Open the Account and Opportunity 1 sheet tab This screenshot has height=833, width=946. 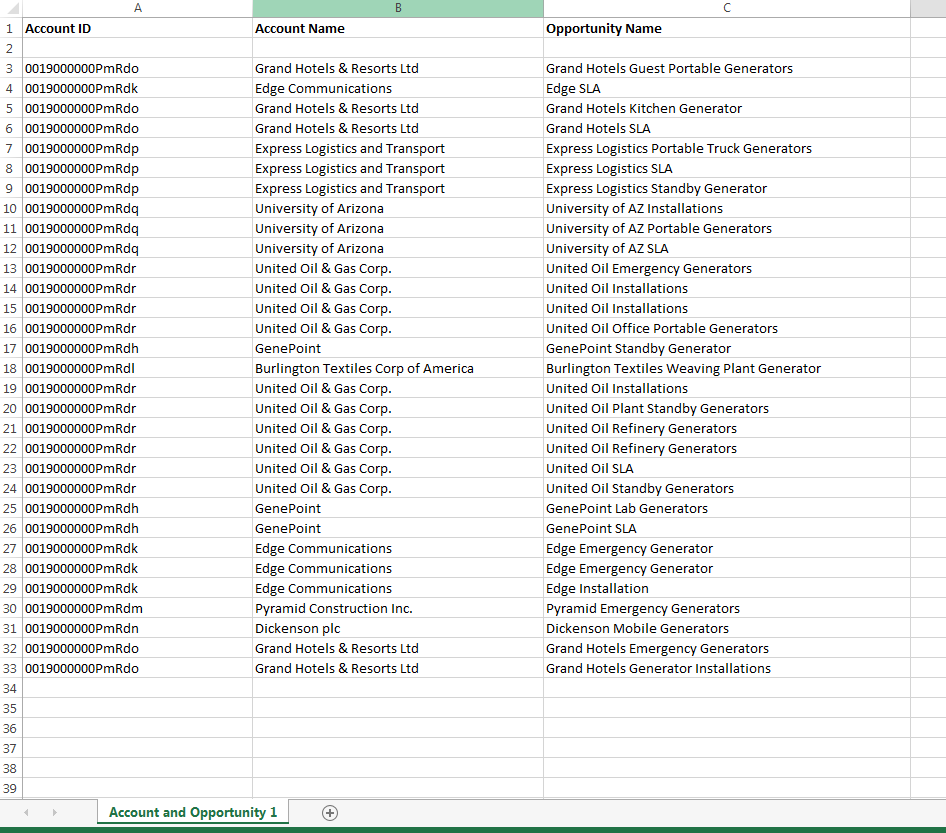(193, 812)
